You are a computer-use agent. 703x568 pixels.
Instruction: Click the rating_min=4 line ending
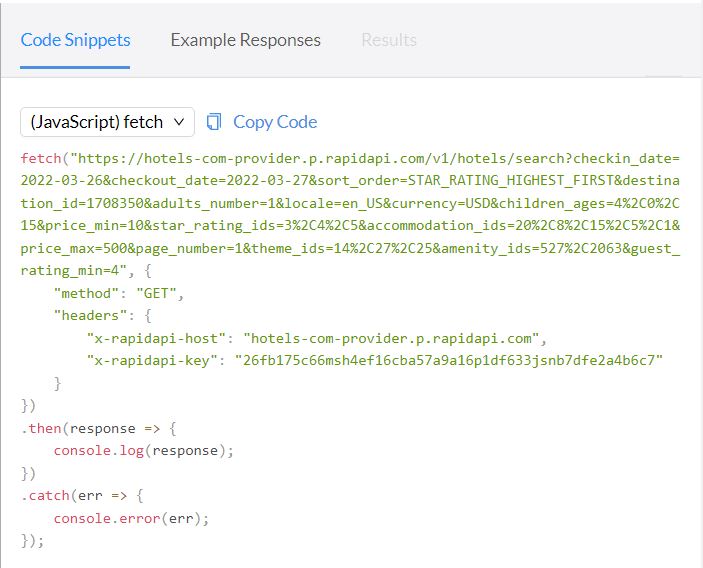coord(86,271)
